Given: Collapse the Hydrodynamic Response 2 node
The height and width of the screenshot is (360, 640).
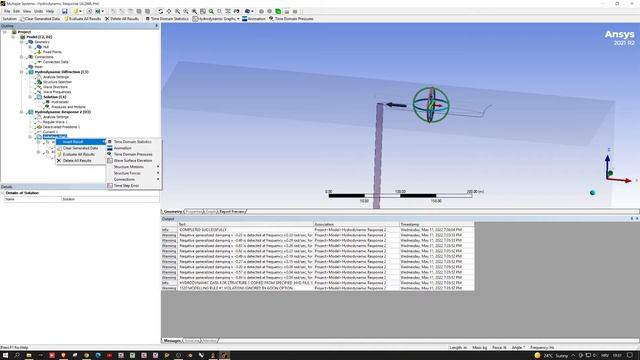Looking at the screenshot, I should click(x=22, y=112).
